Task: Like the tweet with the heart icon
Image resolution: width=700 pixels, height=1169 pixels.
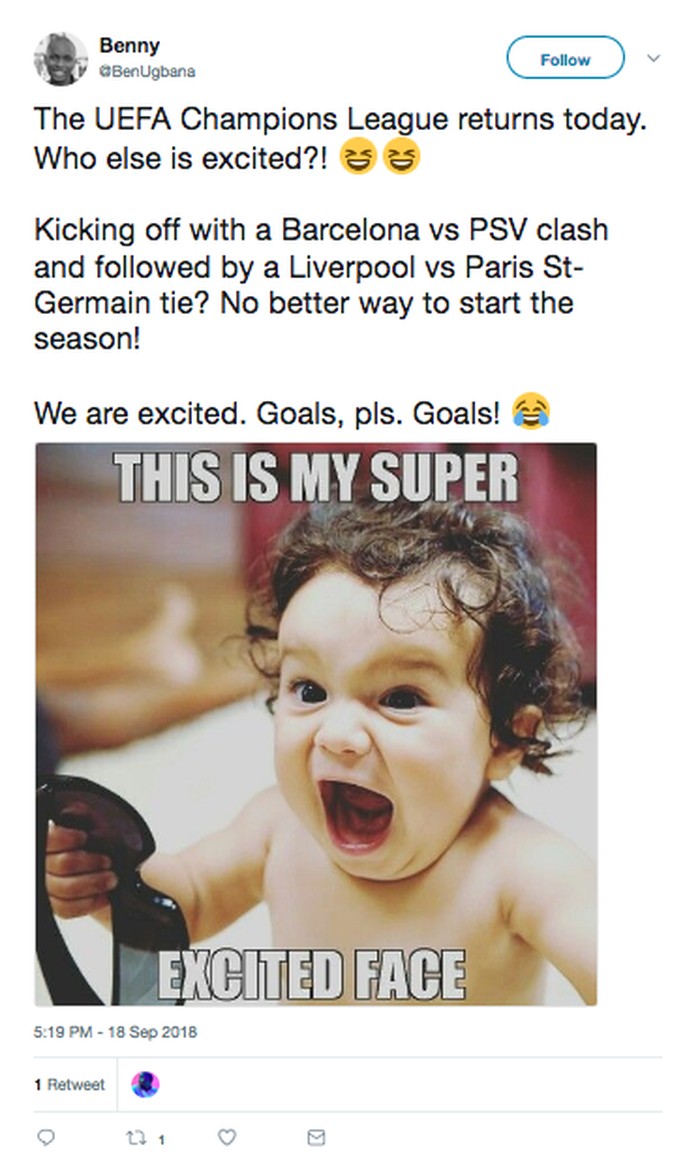Action: [x=227, y=1137]
